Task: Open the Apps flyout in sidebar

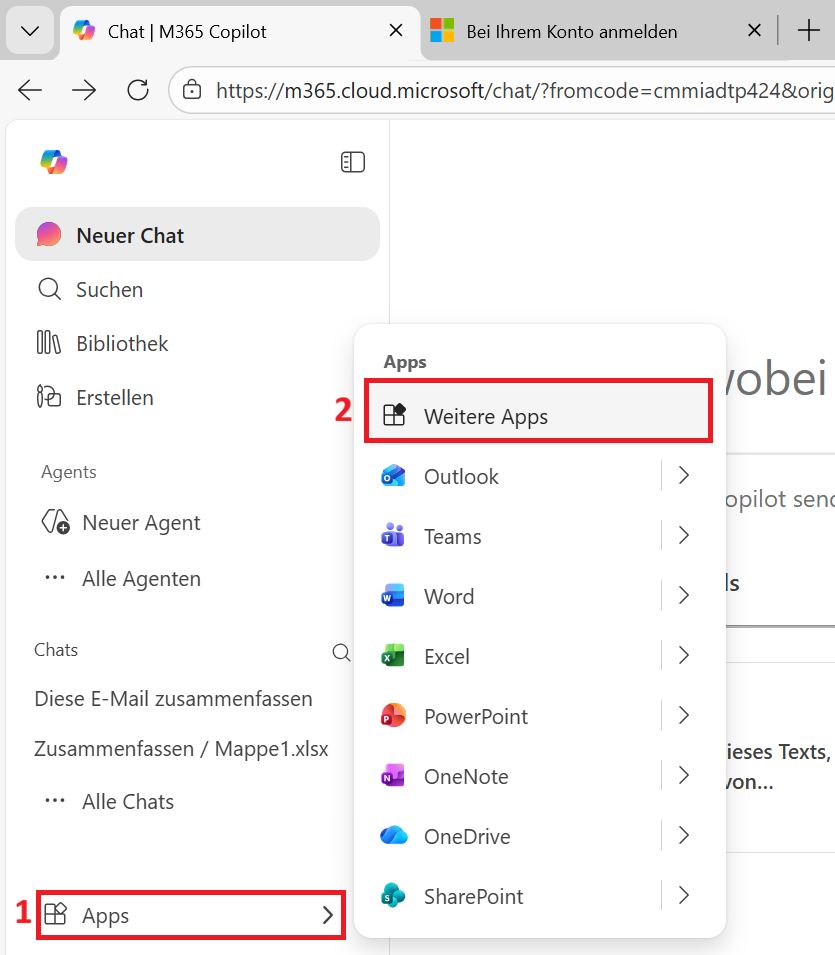Action: tap(191, 915)
